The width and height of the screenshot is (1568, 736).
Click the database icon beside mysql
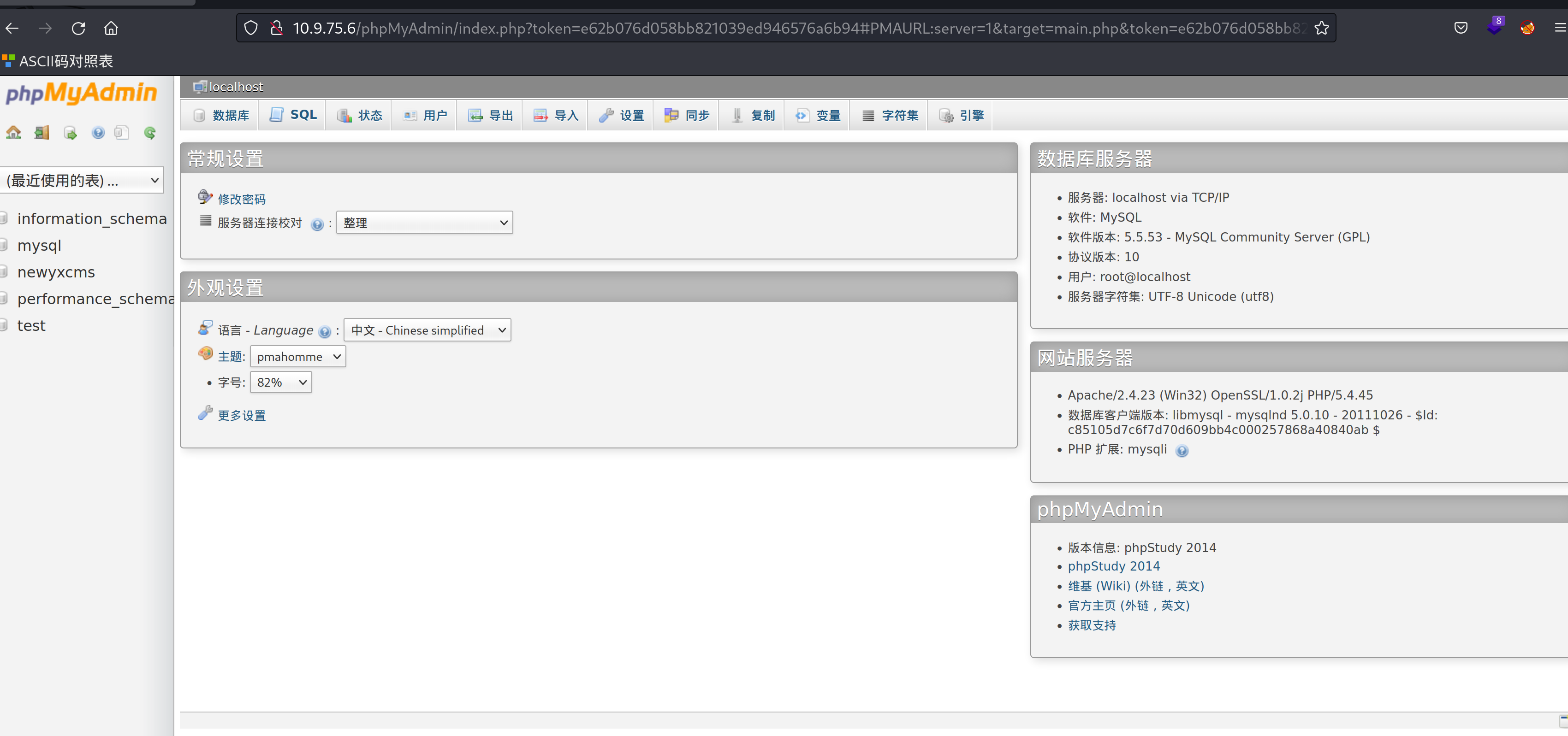coord(4,245)
